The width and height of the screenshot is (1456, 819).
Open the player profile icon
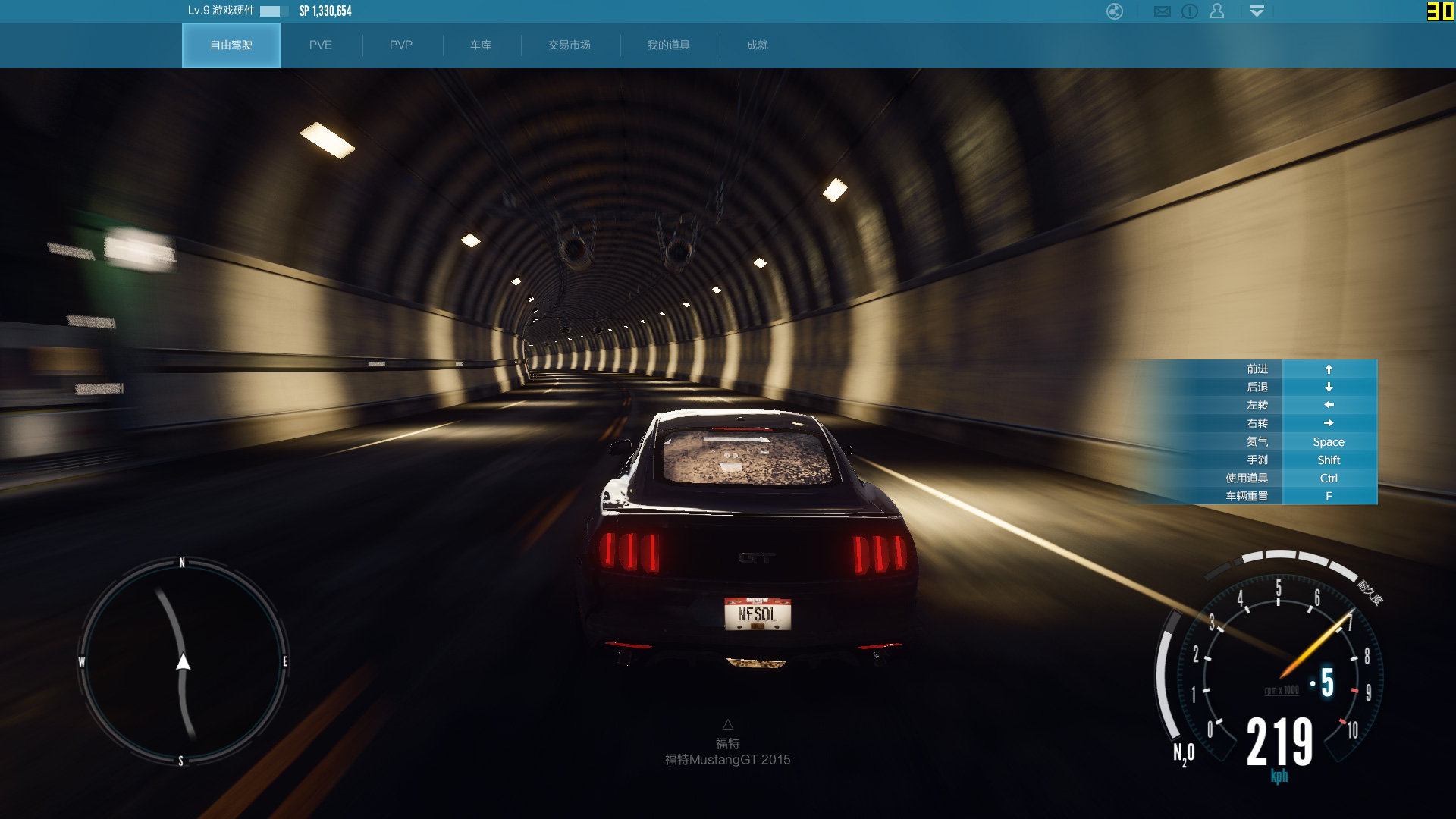1217,11
